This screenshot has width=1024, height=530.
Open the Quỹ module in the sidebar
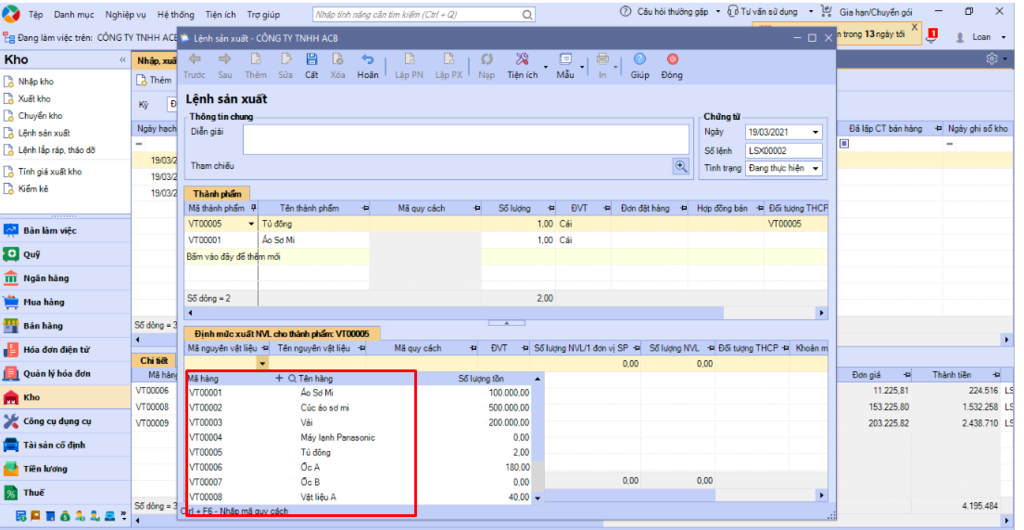(65, 255)
